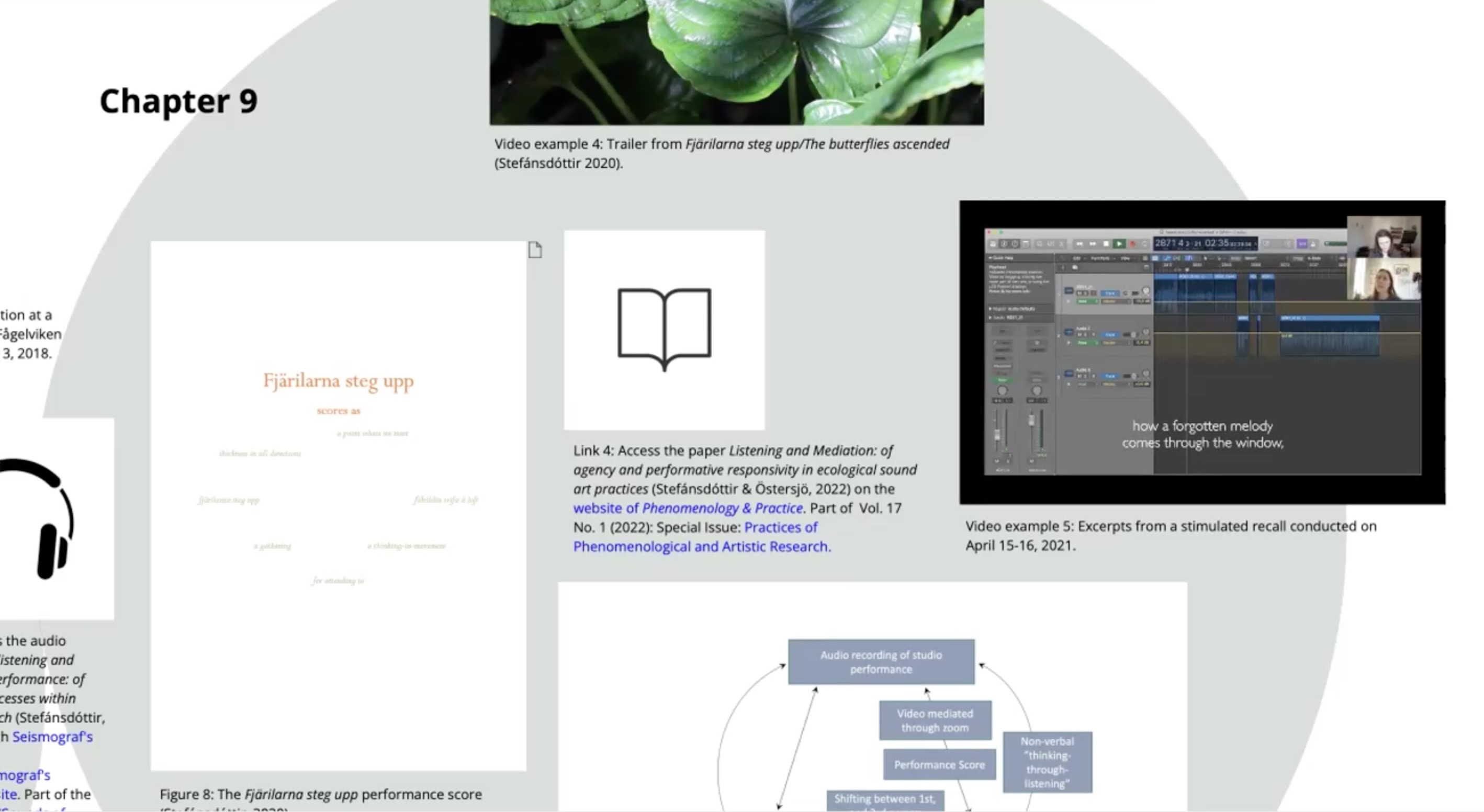Screen dimensions: 1484x812
Task: Click the open book icon above Link 4
Action: [x=664, y=329]
